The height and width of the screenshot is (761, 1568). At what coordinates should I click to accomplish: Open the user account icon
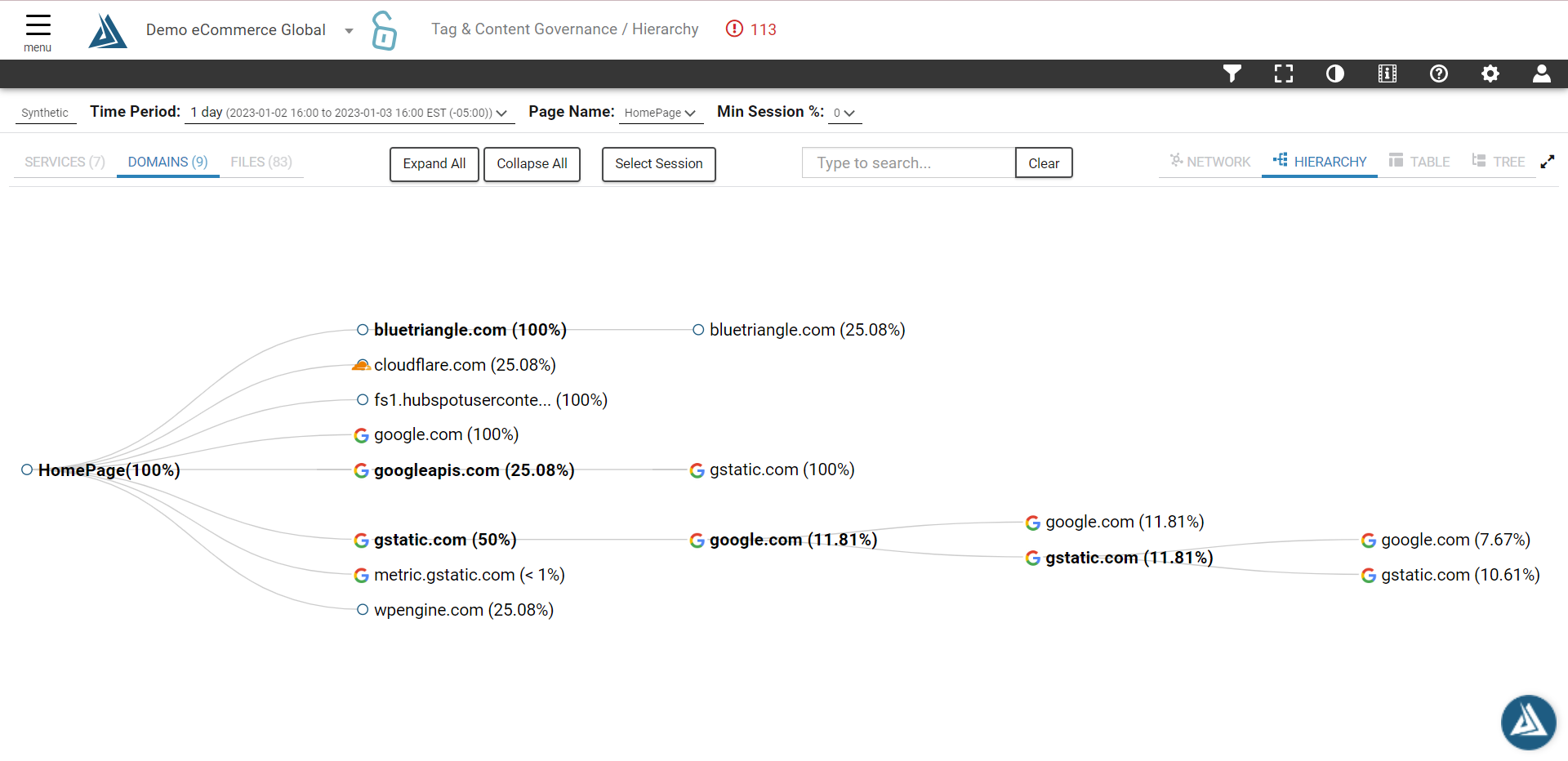(1542, 73)
